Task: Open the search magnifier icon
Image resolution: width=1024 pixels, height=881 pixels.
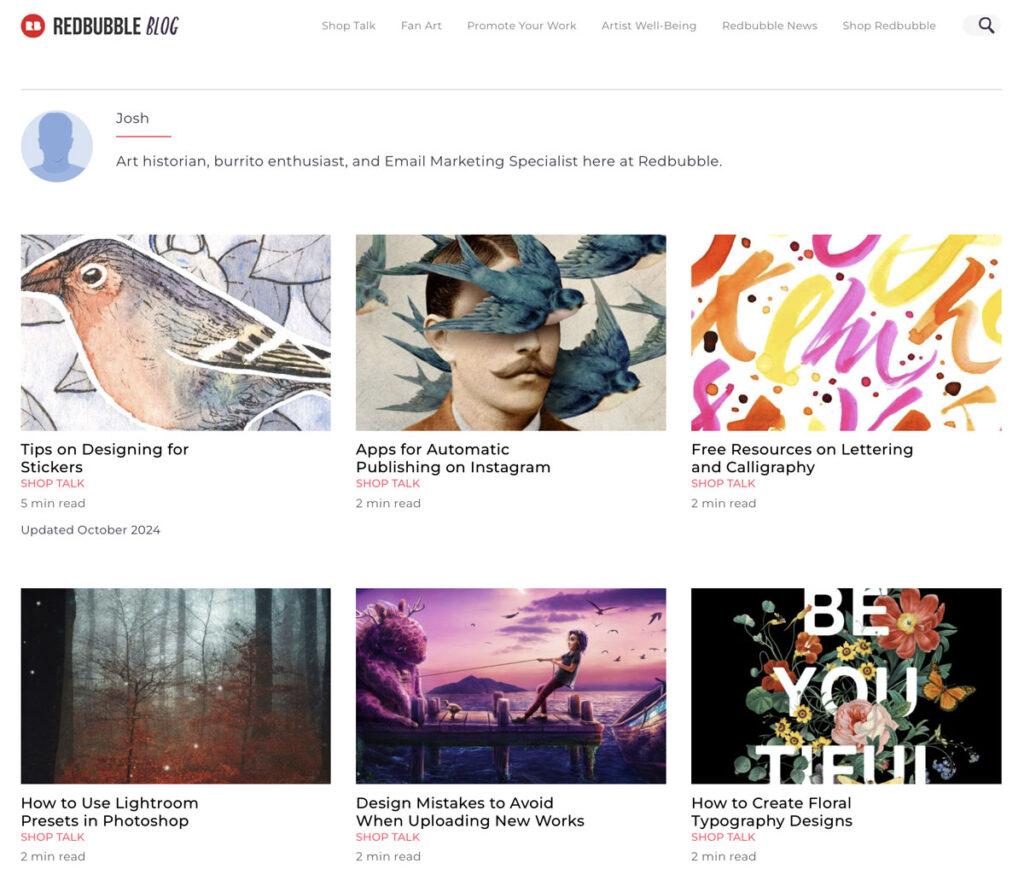Action: tap(985, 26)
